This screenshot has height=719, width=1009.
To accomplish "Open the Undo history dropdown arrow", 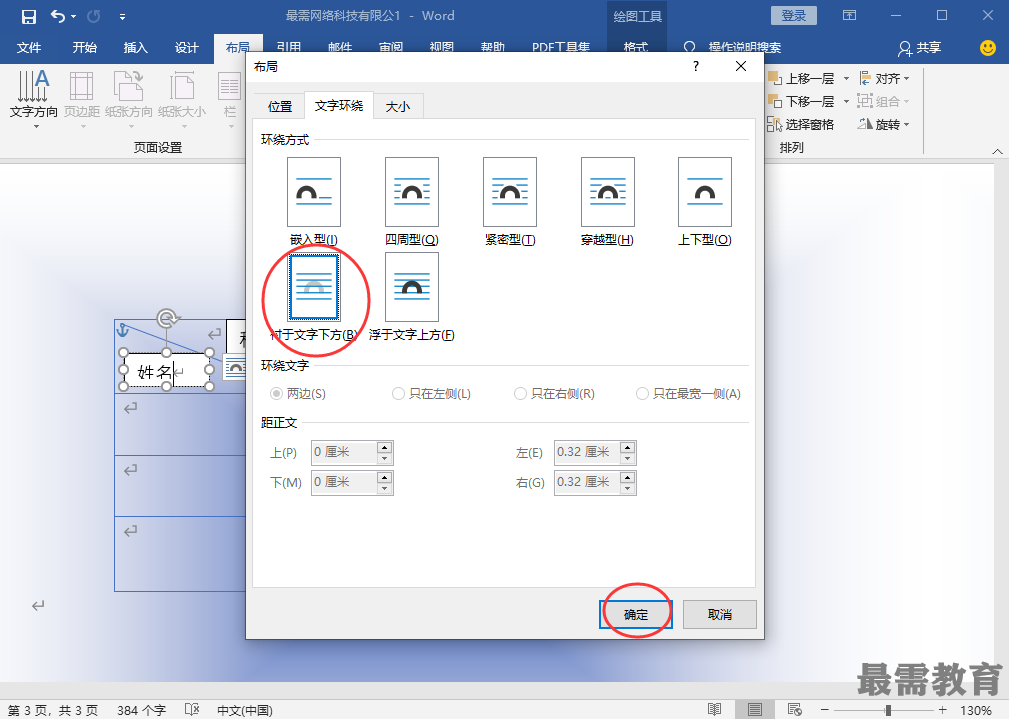I will point(73,17).
